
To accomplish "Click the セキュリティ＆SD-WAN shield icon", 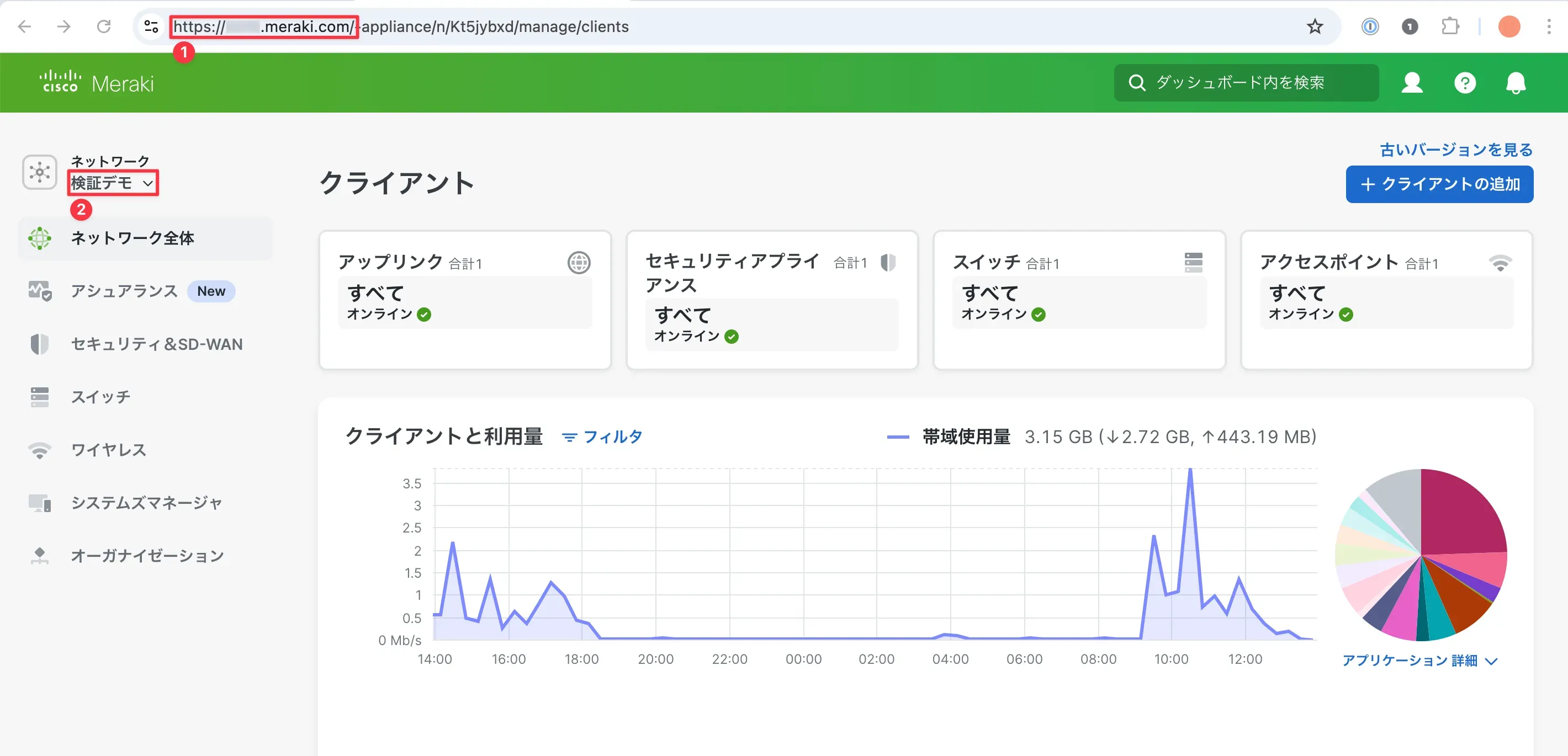I will click(x=39, y=344).
